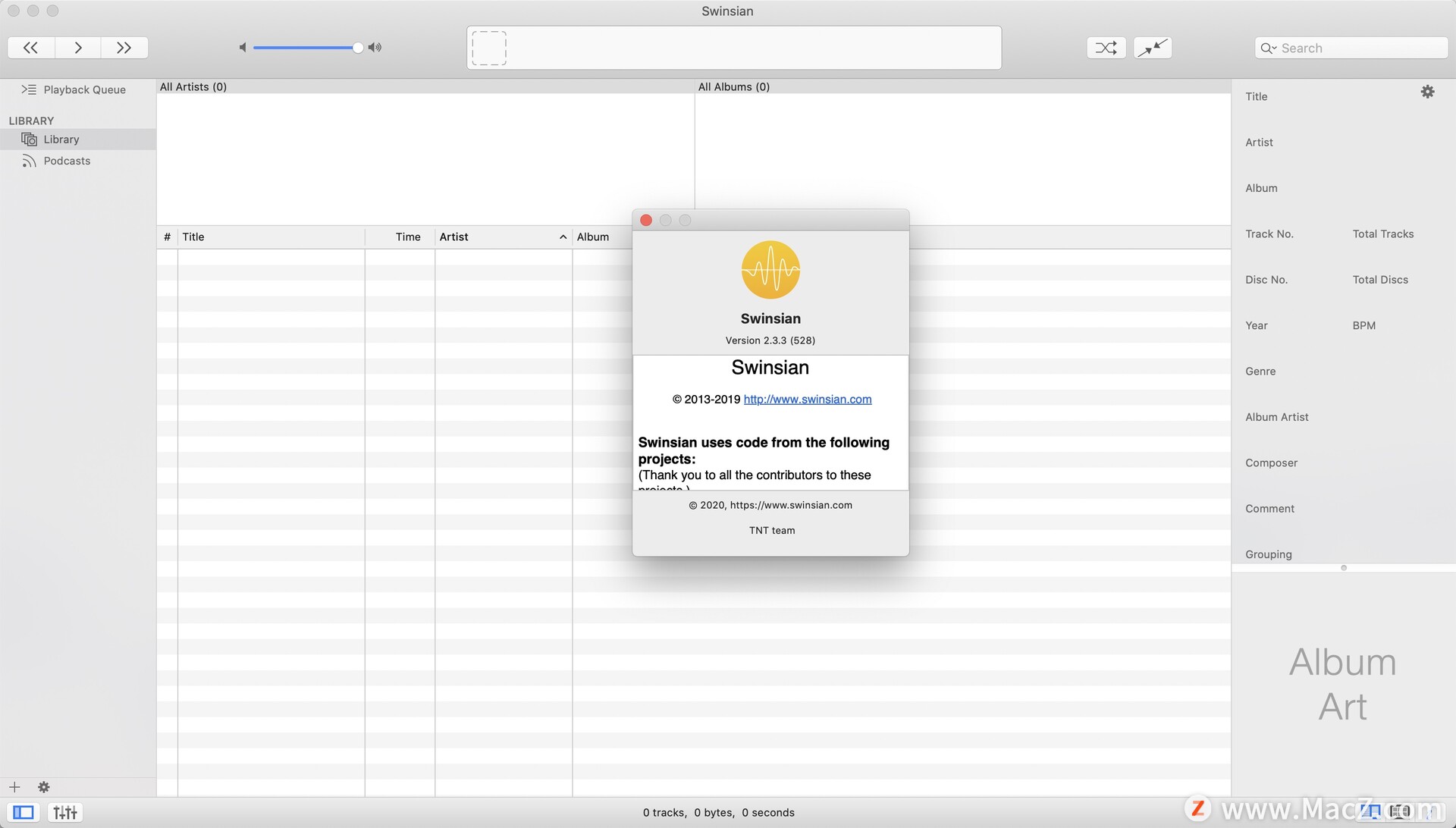The width and height of the screenshot is (1456, 828).
Task: Add new playlist with plus icon
Action: [14, 787]
